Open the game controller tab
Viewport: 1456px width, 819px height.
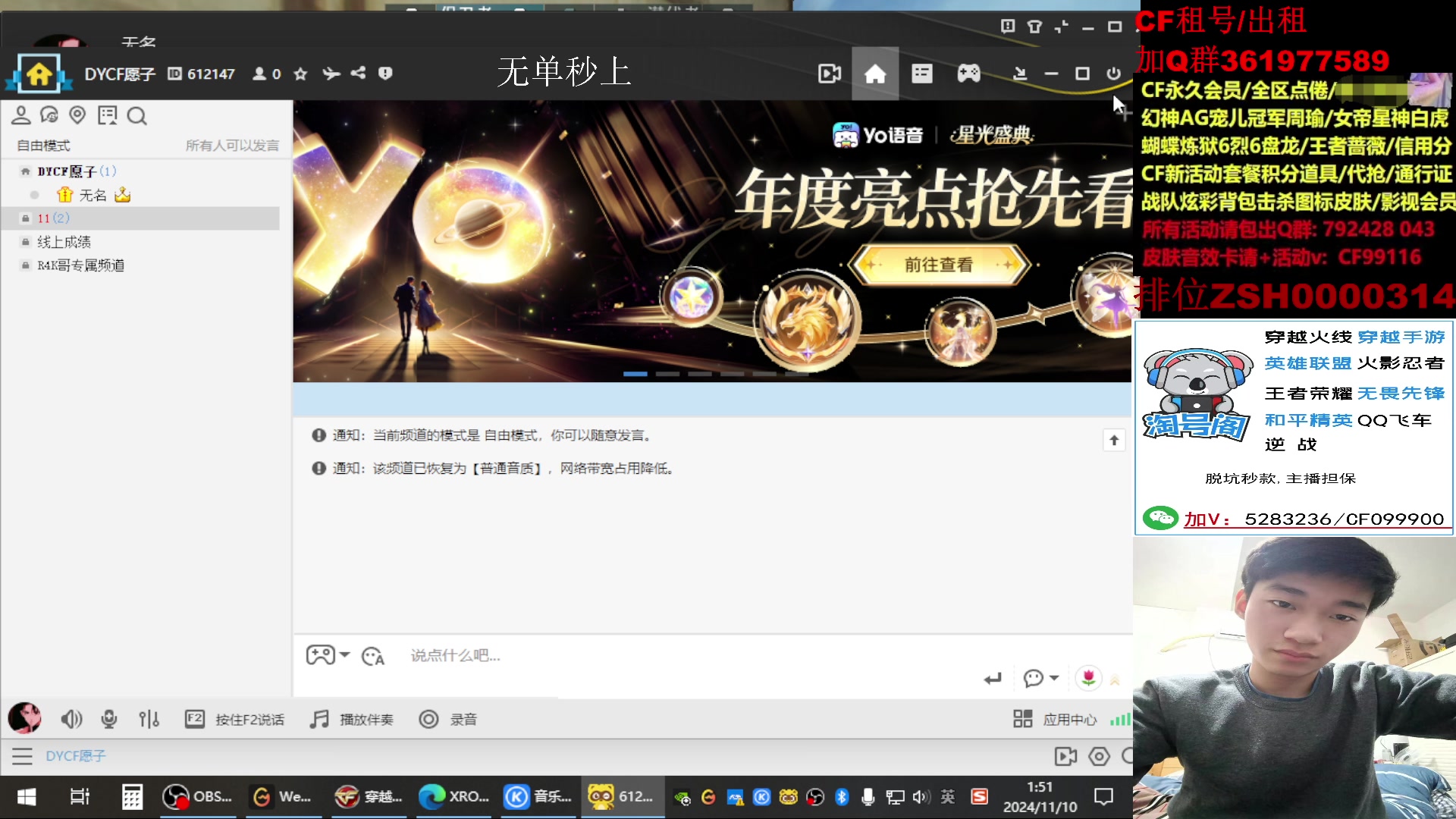coord(968,74)
